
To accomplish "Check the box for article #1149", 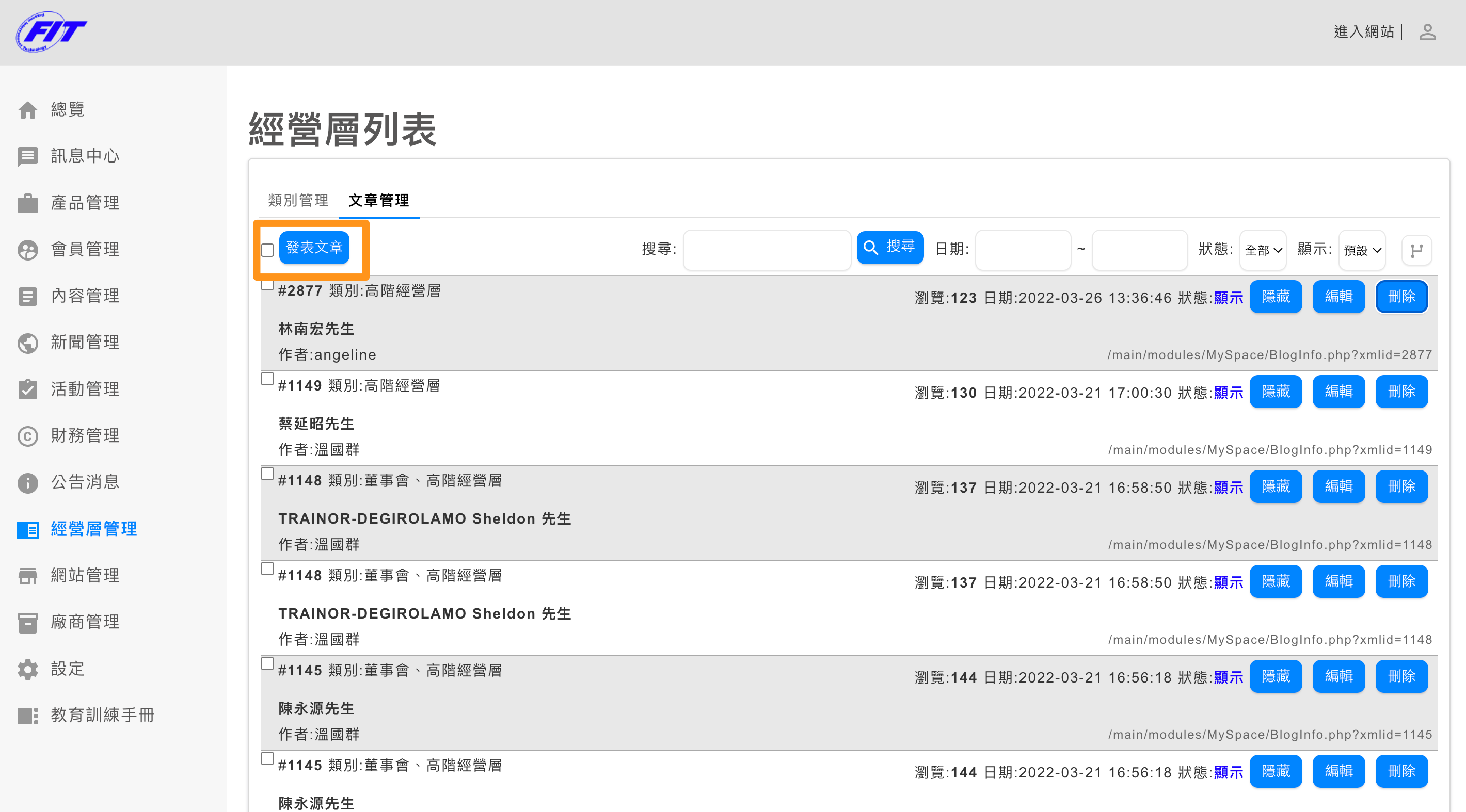I will (267, 379).
